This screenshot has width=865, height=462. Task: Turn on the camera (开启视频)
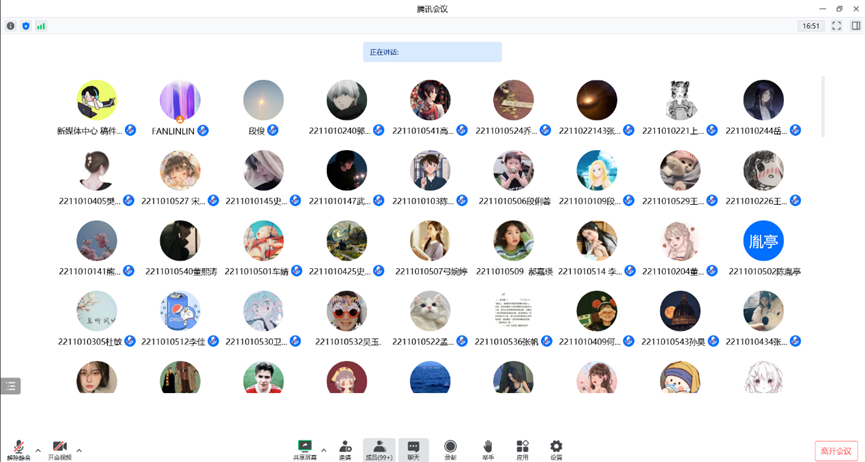[60, 449]
